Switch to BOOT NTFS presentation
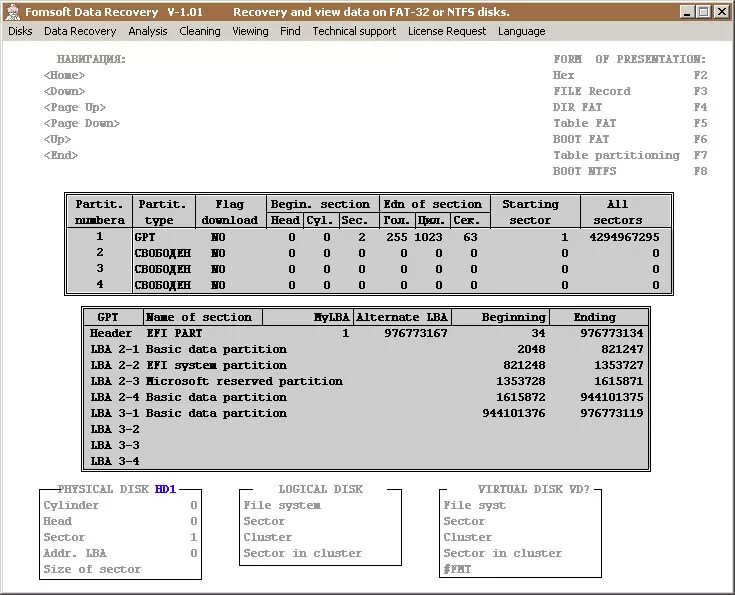 click(x=630, y=171)
